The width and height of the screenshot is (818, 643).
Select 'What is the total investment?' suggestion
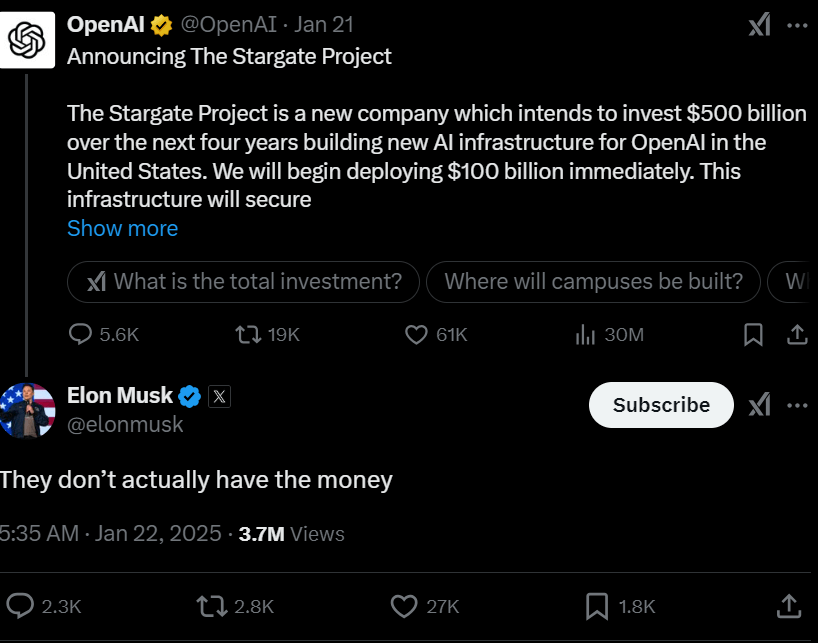point(243,282)
